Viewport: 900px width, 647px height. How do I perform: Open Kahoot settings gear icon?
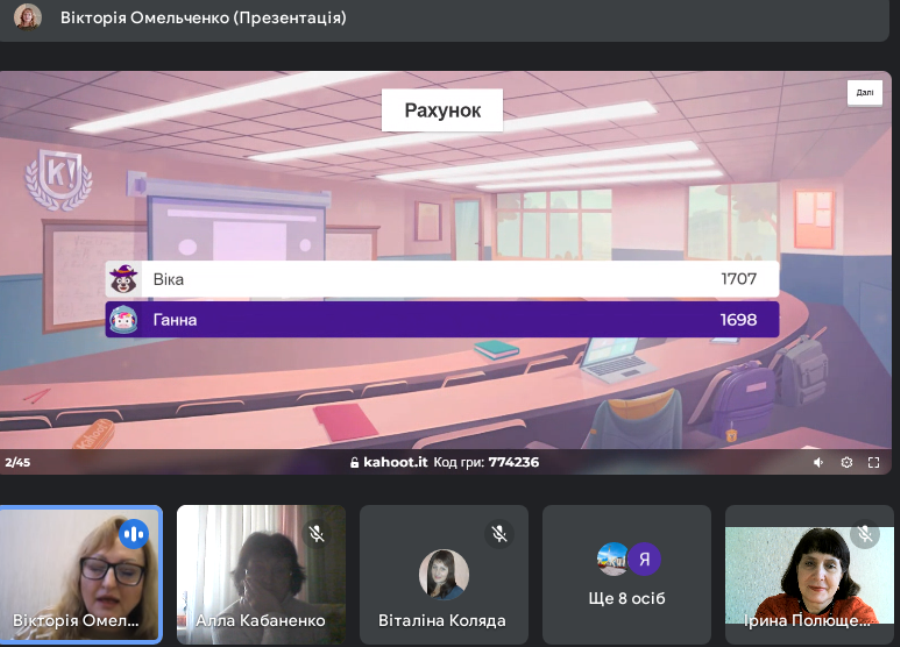(846, 462)
